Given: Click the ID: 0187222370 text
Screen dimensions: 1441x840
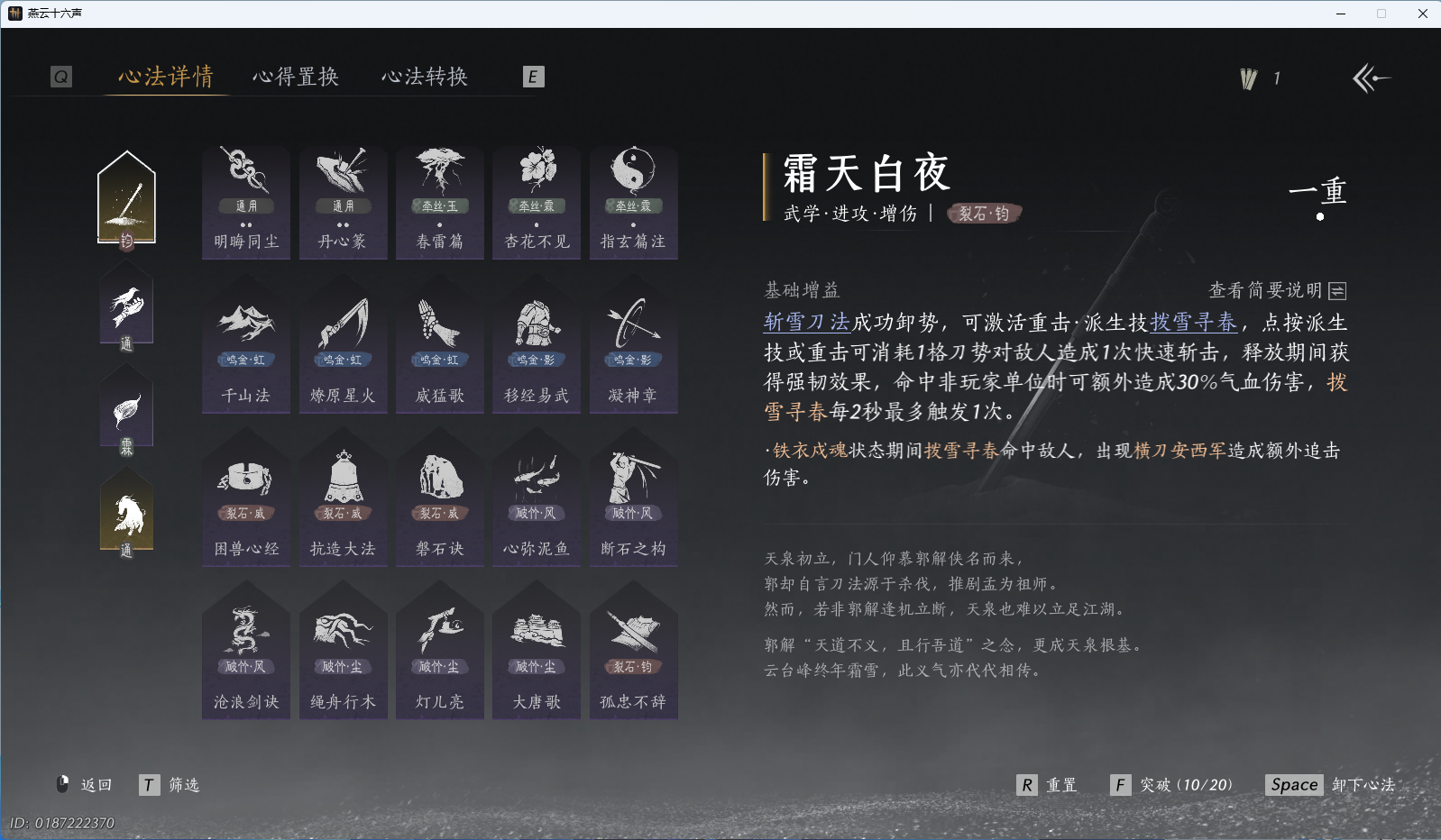Looking at the screenshot, I should (x=62, y=823).
